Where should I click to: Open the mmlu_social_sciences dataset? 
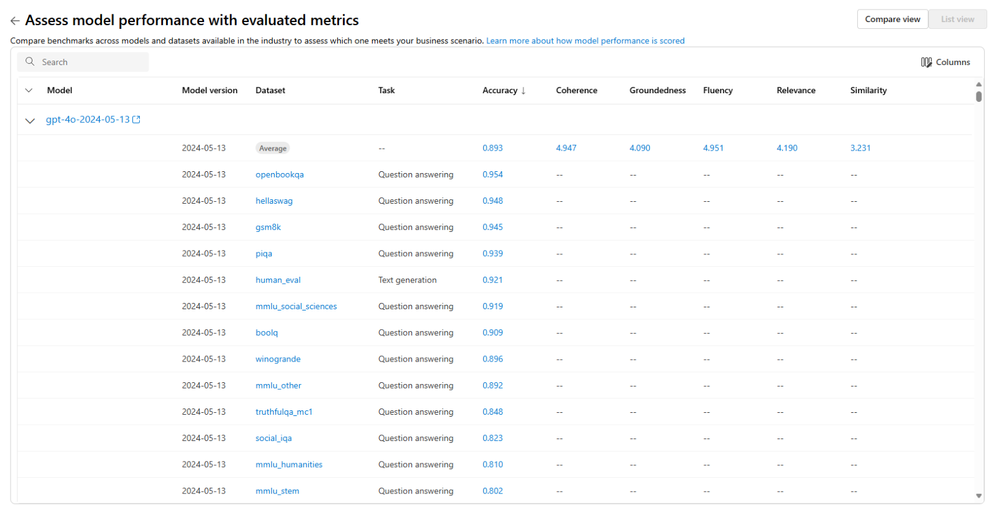tap(296, 306)
